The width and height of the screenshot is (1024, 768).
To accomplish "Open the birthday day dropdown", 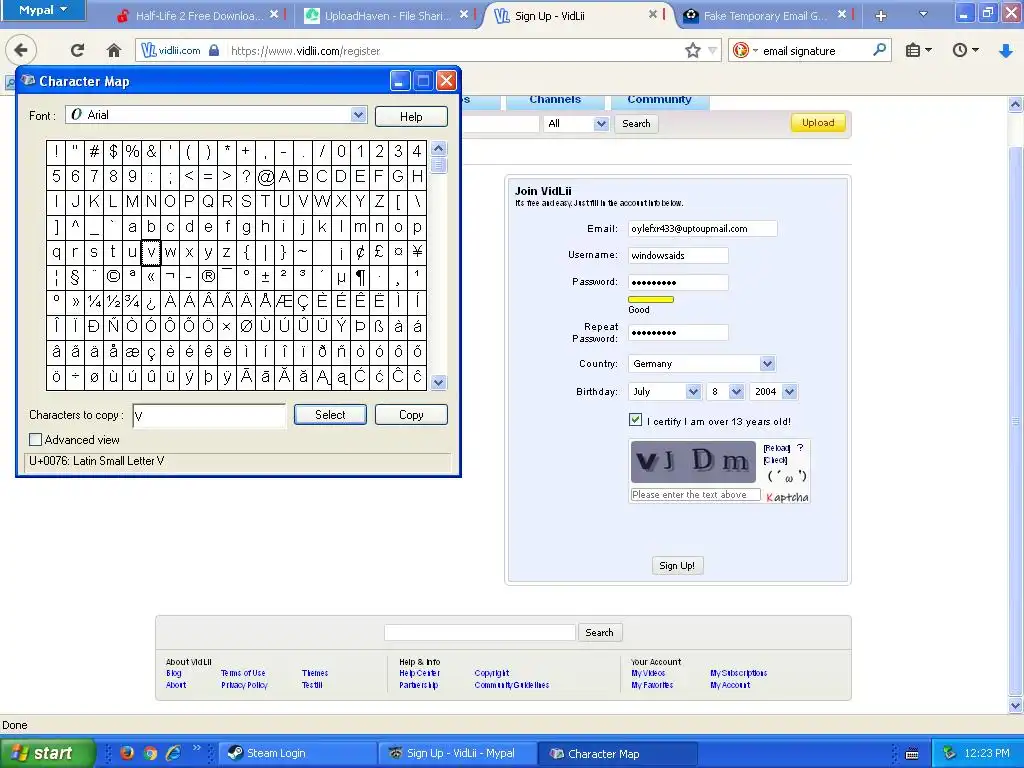I will click(736, 392).
